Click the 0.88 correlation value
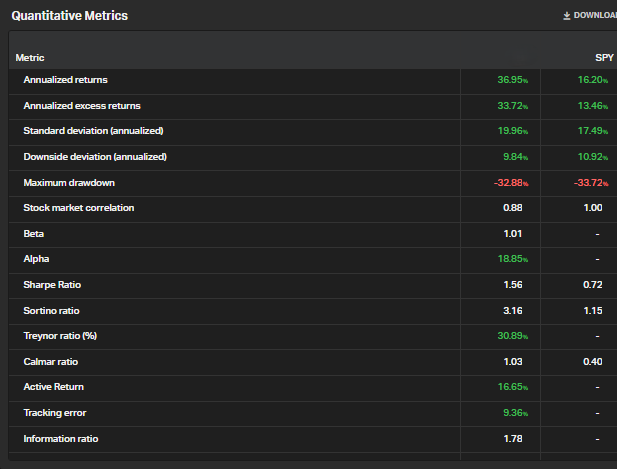 513,208
